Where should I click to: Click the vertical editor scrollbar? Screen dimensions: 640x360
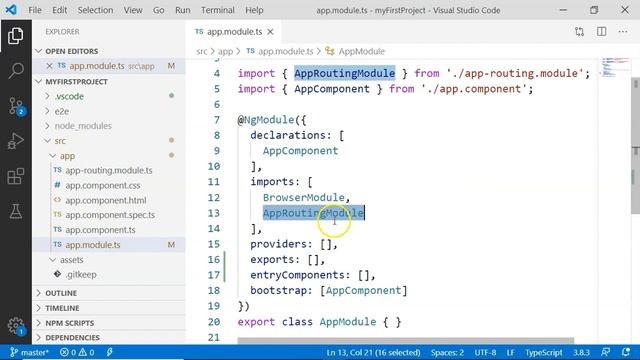pos(636,145)
